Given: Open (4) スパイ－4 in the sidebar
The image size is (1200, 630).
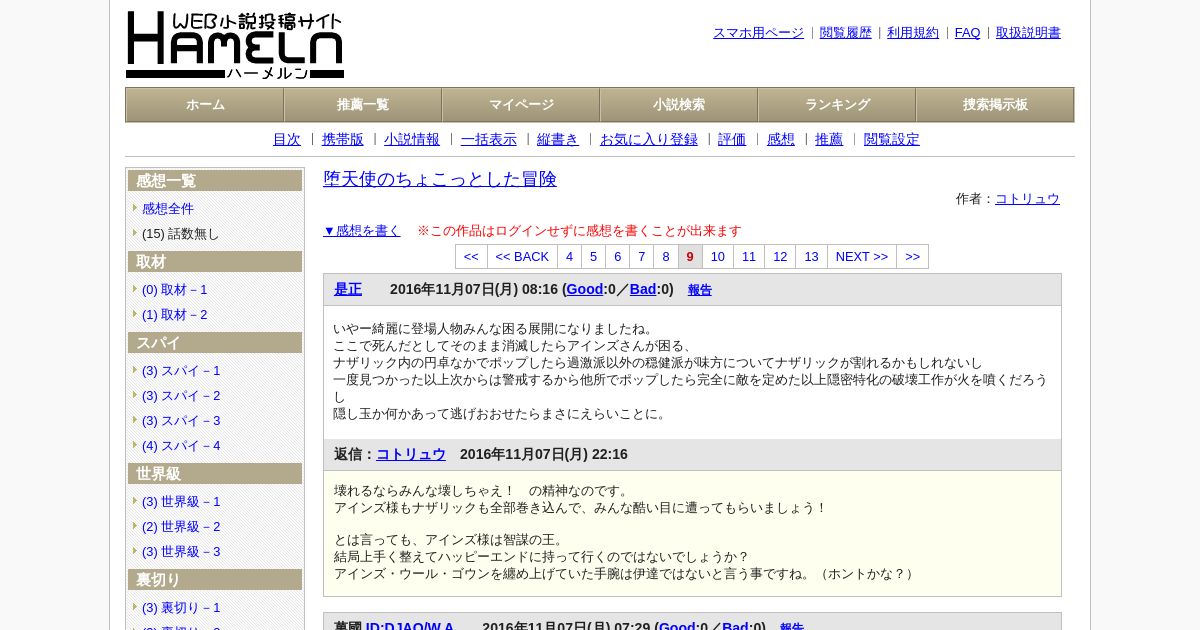Looking at the screenshot, I should point(181,446).
